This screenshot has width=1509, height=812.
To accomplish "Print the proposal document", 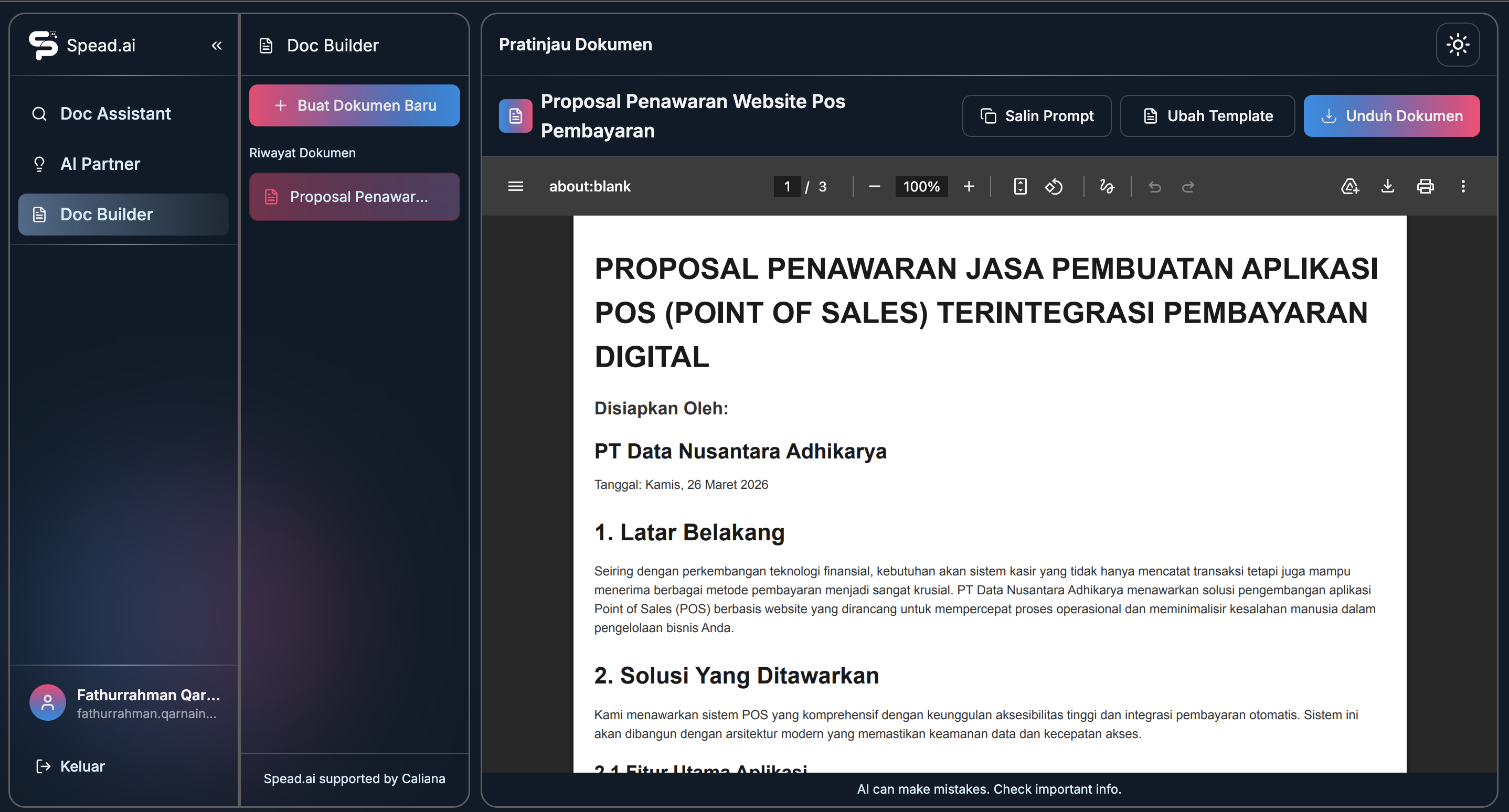I will (x=1425, y=186).
